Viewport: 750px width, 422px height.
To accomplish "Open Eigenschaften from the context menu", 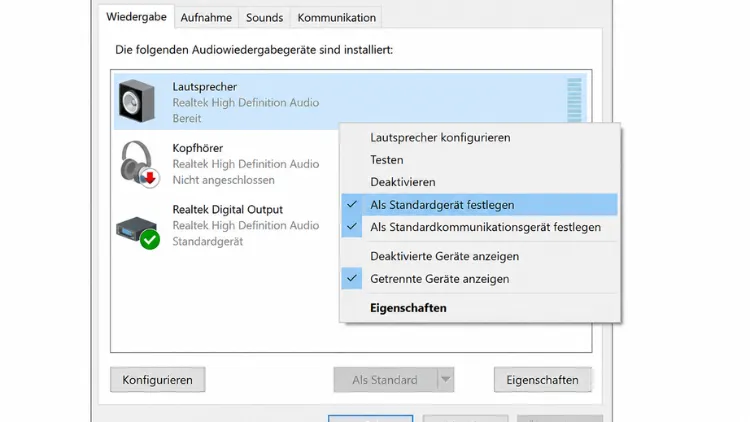I will (x=480, y=308).
